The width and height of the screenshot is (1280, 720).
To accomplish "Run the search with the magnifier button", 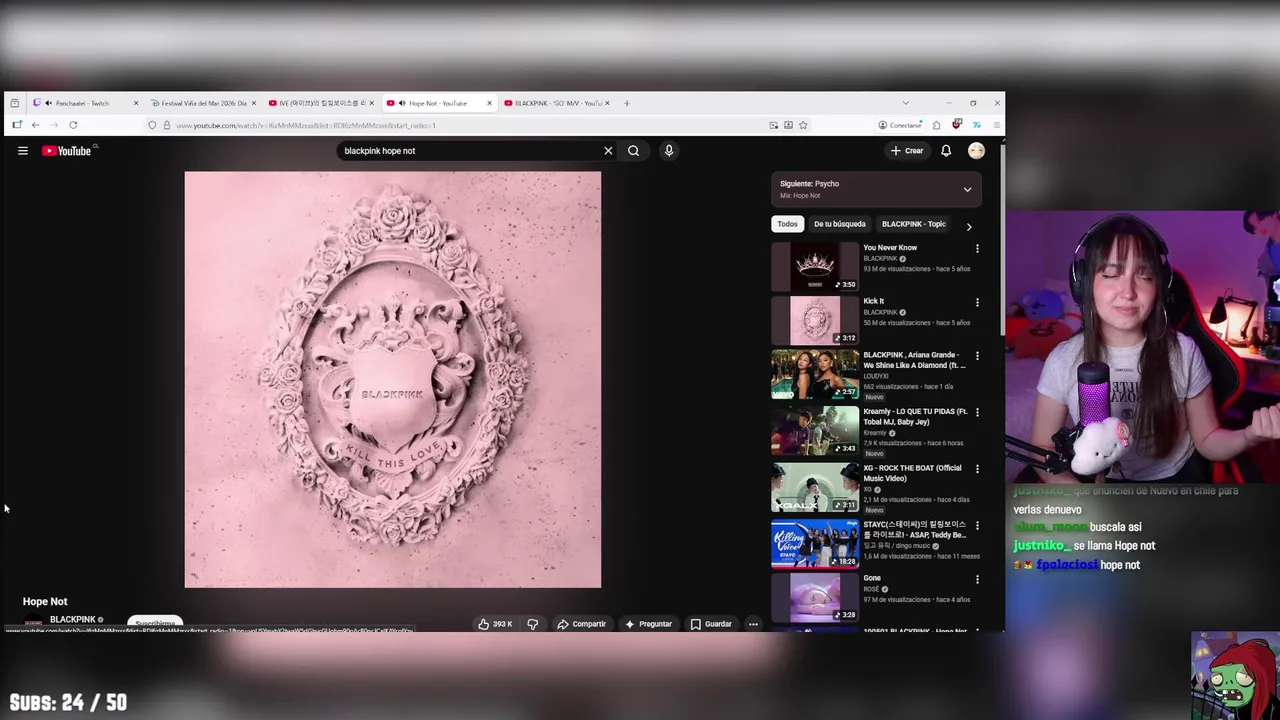I will tap(633, 151).
